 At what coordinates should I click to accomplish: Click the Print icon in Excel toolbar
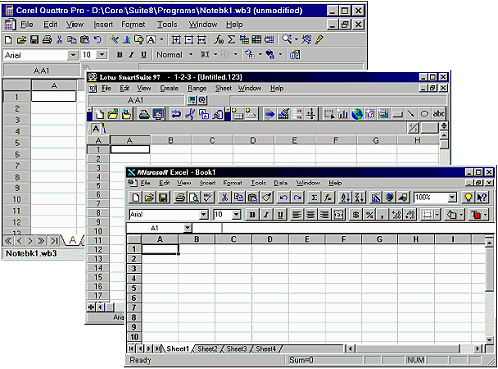[180, 198]
